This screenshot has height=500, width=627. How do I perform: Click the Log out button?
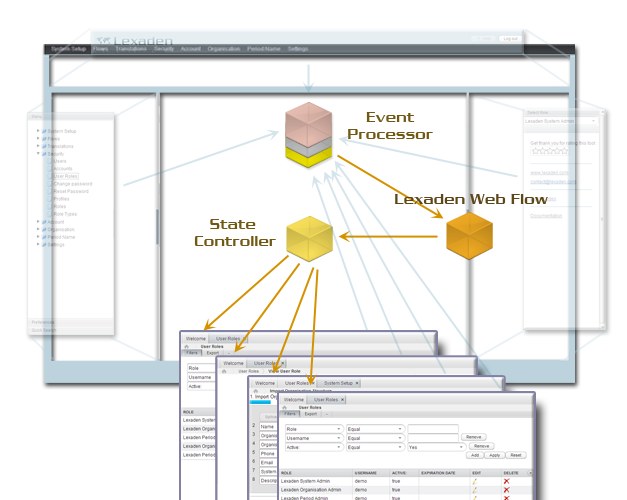click(510, 38)
